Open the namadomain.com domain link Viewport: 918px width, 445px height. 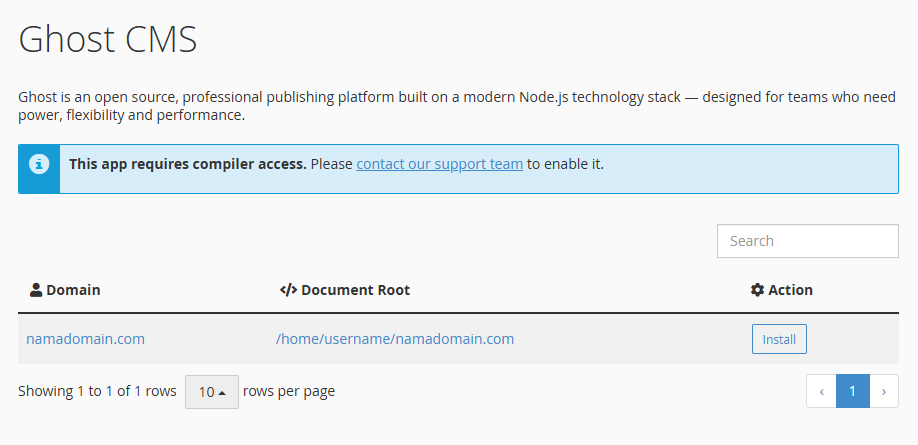click(x=85, y=338)
